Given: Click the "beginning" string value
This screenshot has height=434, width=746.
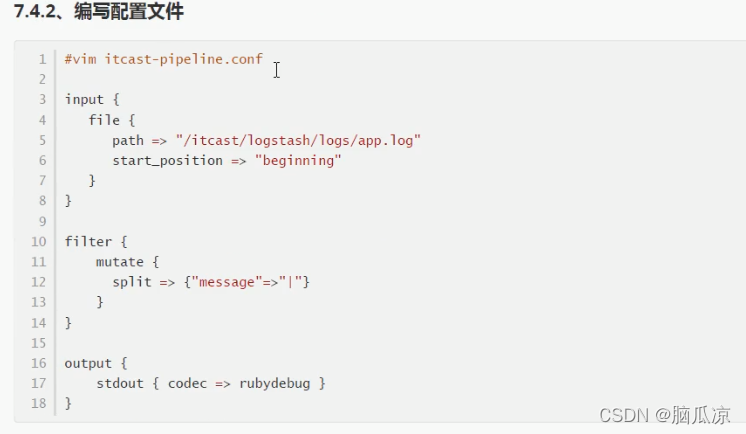Looking at the screenshot, I should tap(298, 160).
